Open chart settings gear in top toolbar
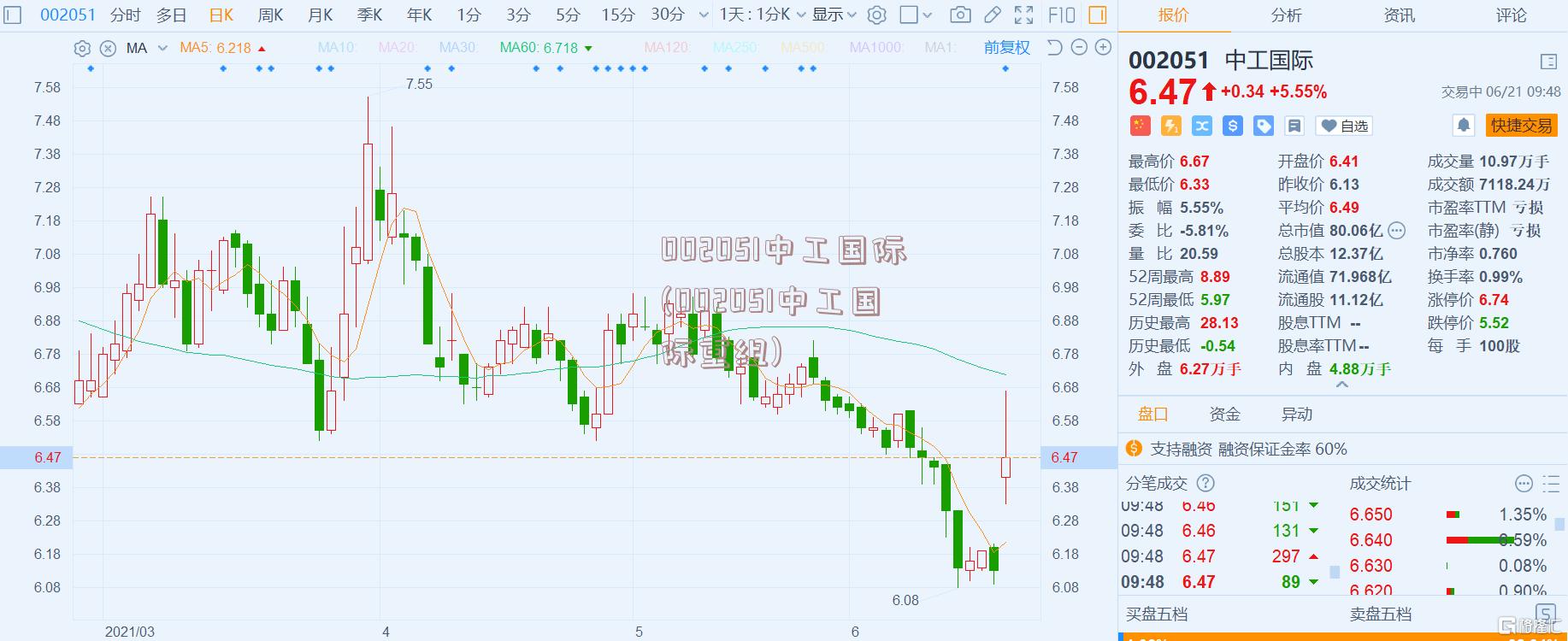 pyautogui.click(x=876, y=15)
